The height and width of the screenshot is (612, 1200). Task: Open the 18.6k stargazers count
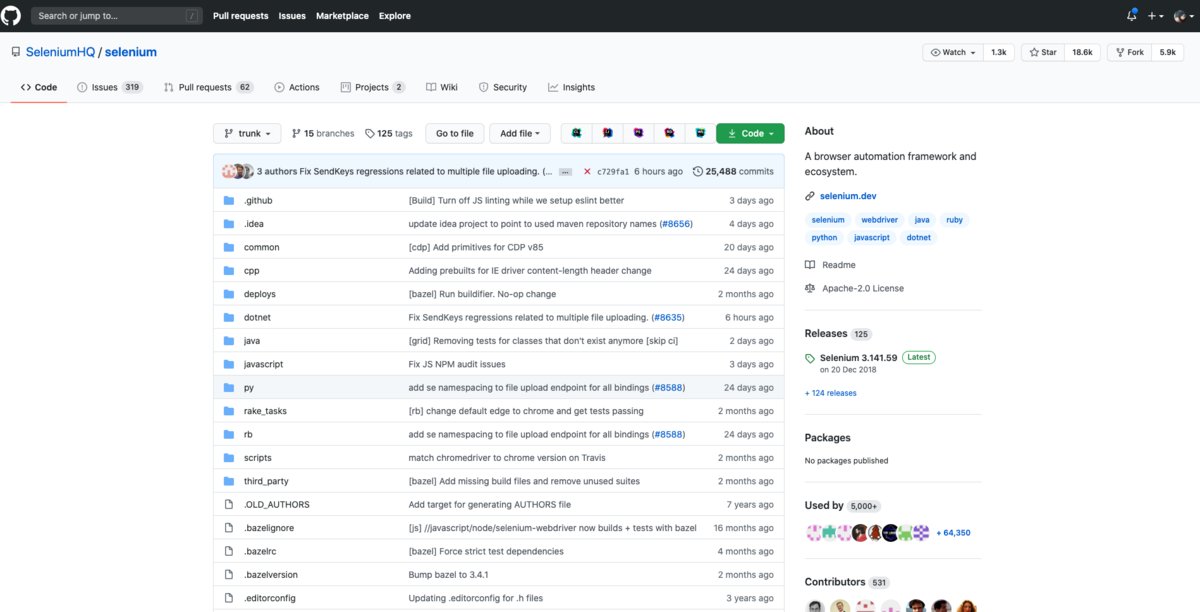pyautogui.click(x=1082, y=52)
